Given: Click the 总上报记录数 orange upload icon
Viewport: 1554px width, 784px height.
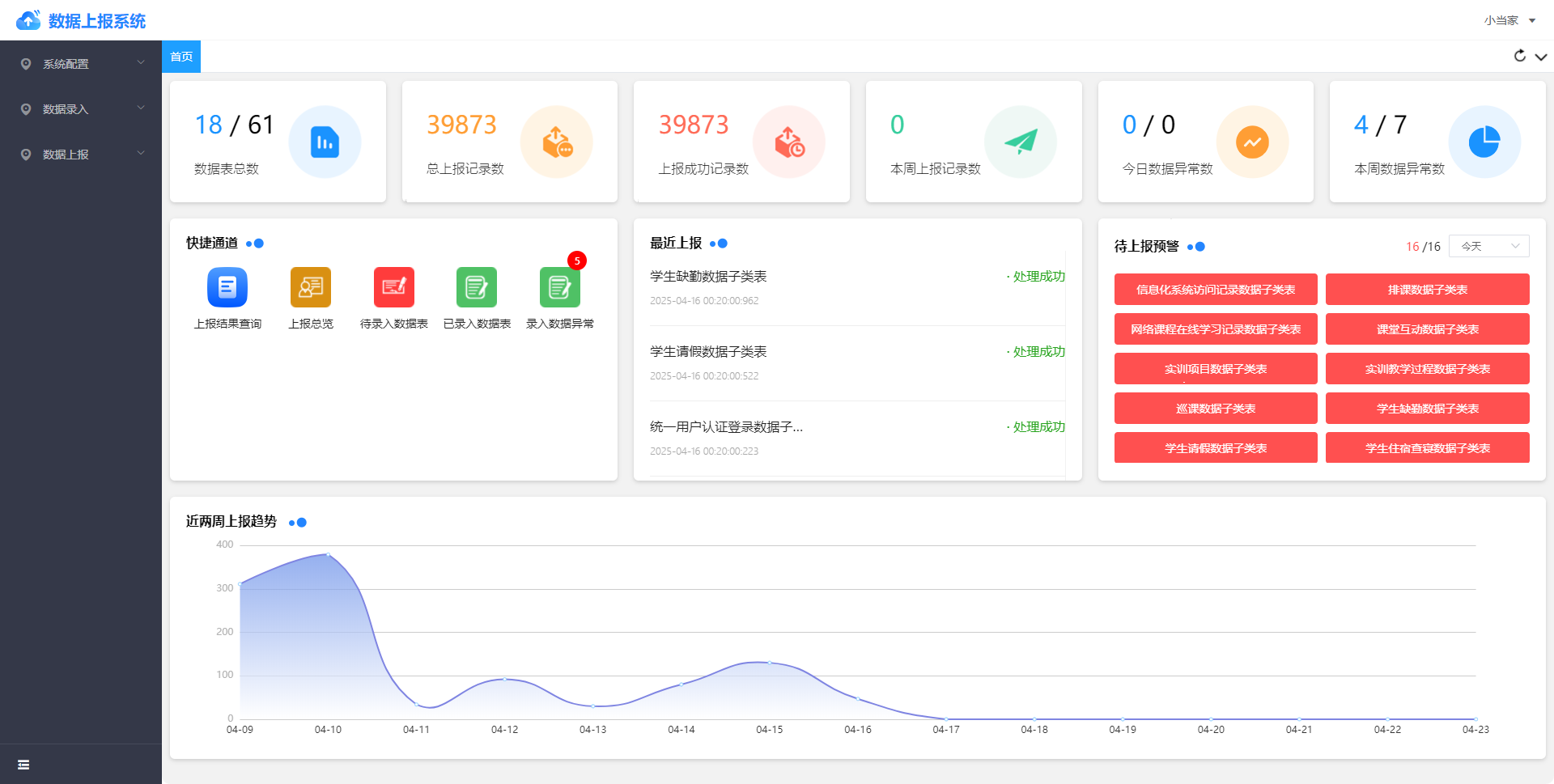Looking at the screenshot, I should (557, 142).
